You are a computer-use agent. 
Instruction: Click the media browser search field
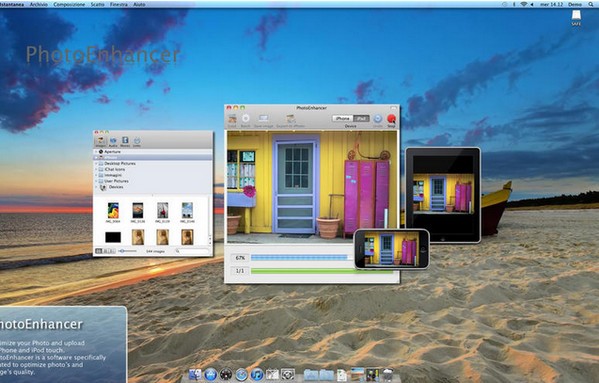tap(192, 251)
